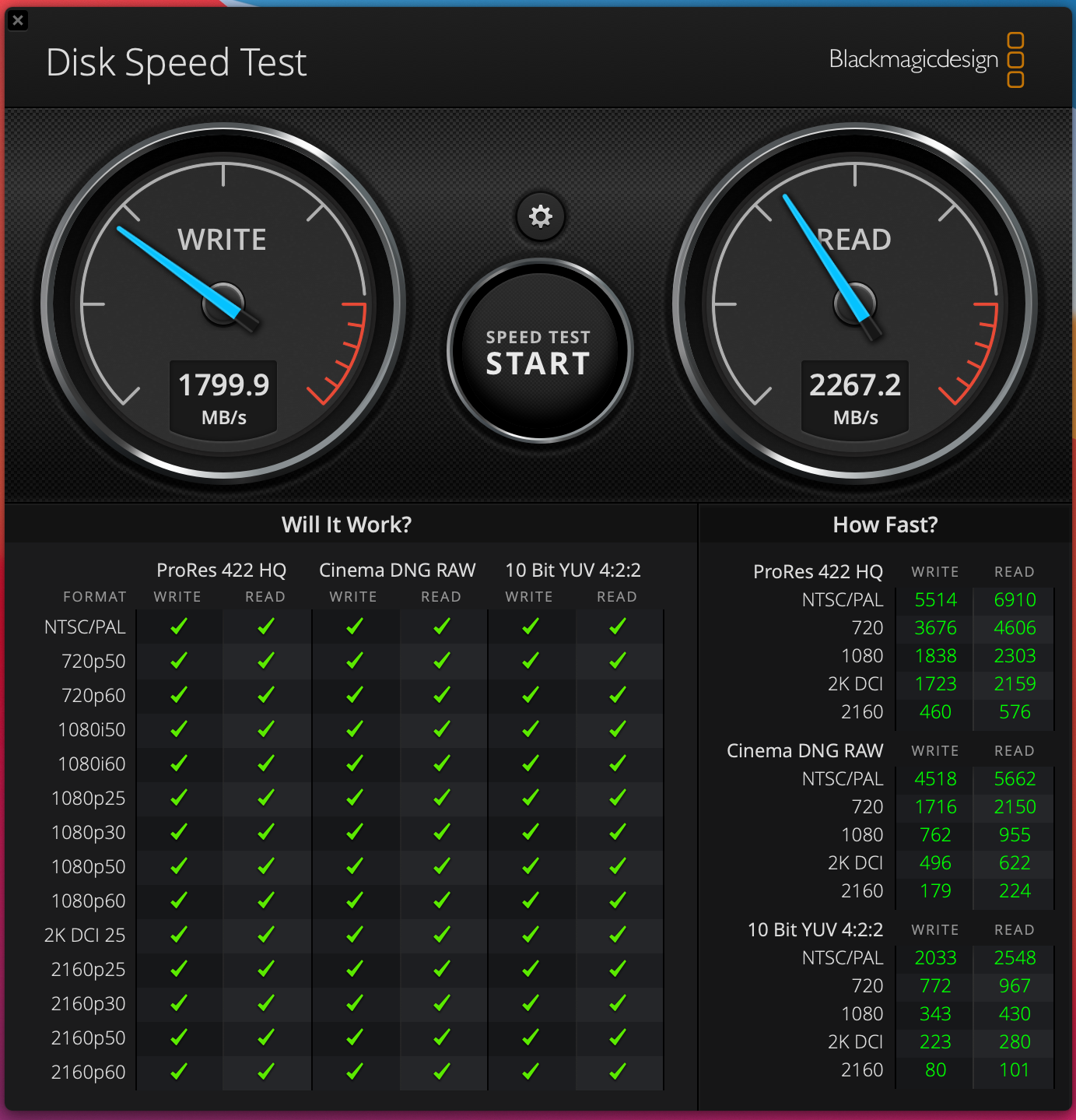Click the FORMAT column header

pos(95,597)
